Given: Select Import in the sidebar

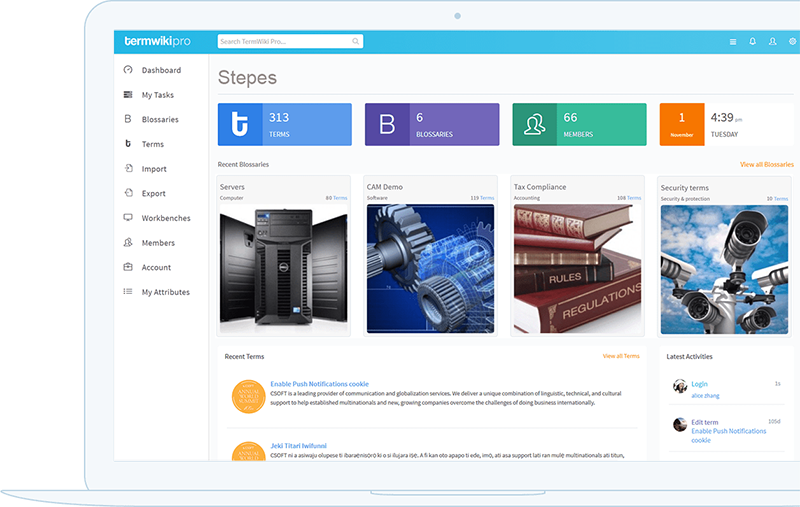Looking at the screenshot, I should pos(154,169).
